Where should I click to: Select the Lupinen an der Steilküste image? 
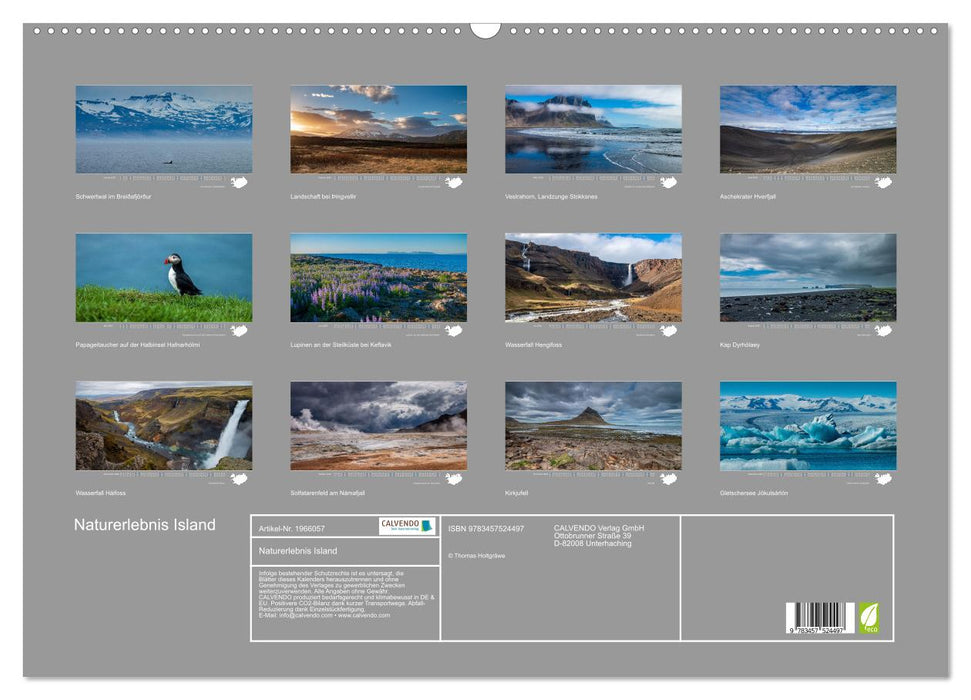coord(375,278)
